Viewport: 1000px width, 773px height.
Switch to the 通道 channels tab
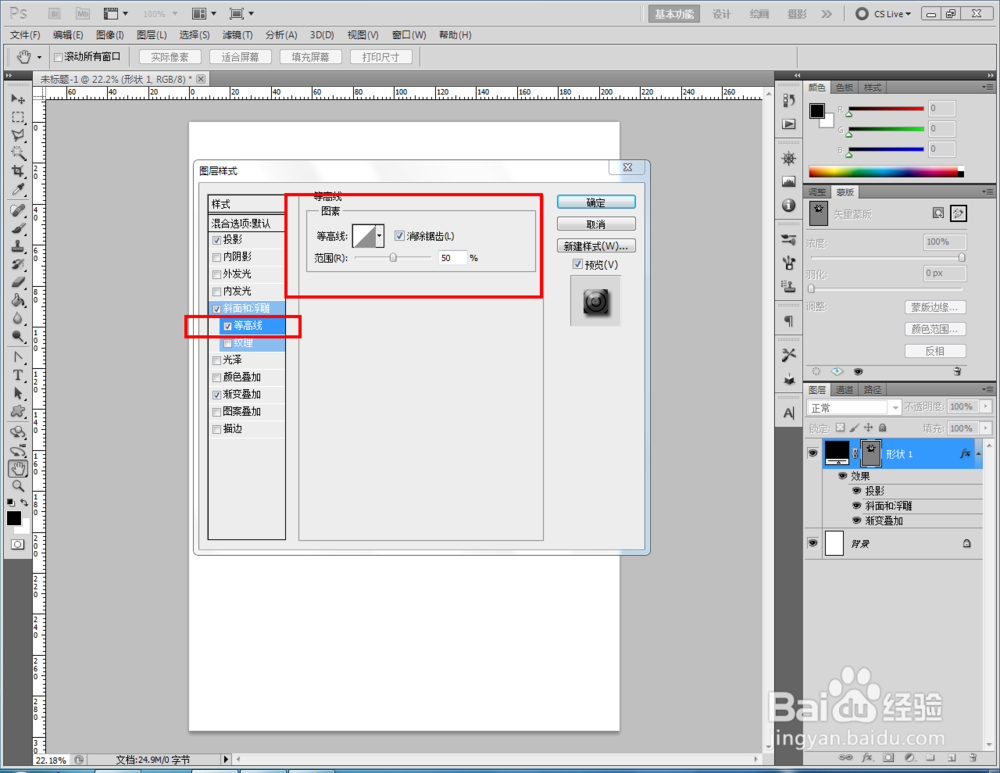click(x=844, y=389)
